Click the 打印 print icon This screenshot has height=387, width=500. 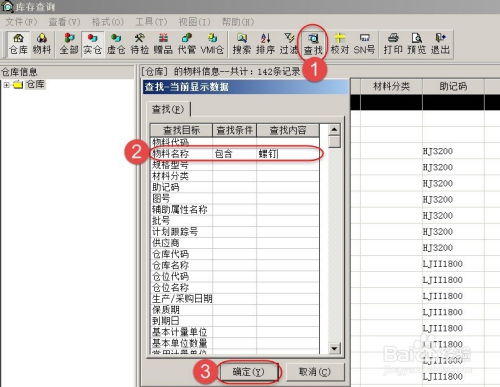tap(393, 44)
